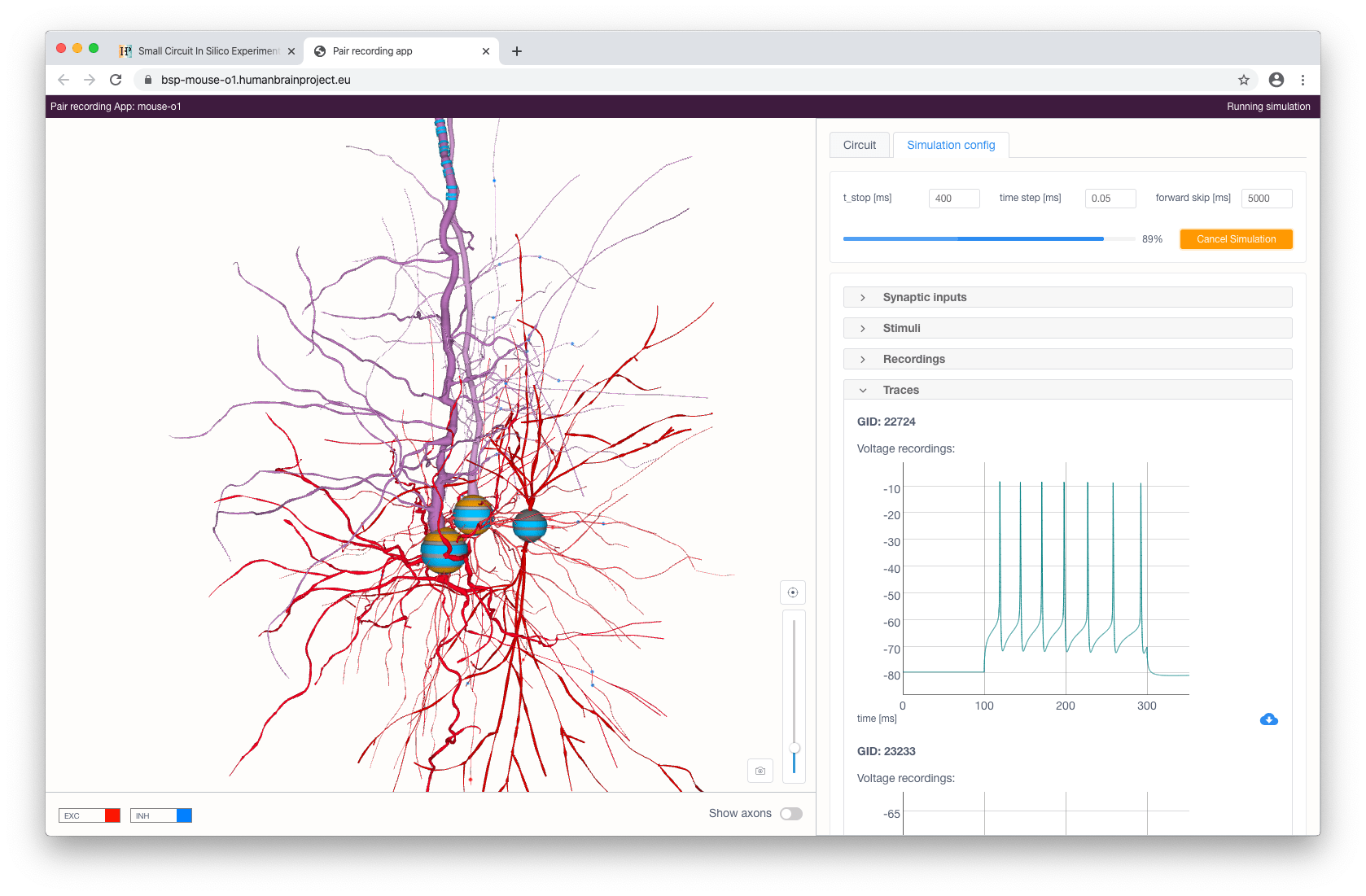1366x896 pixels.
Task: Click the lock icon in the address bar
Action: (x=148, y=80)
